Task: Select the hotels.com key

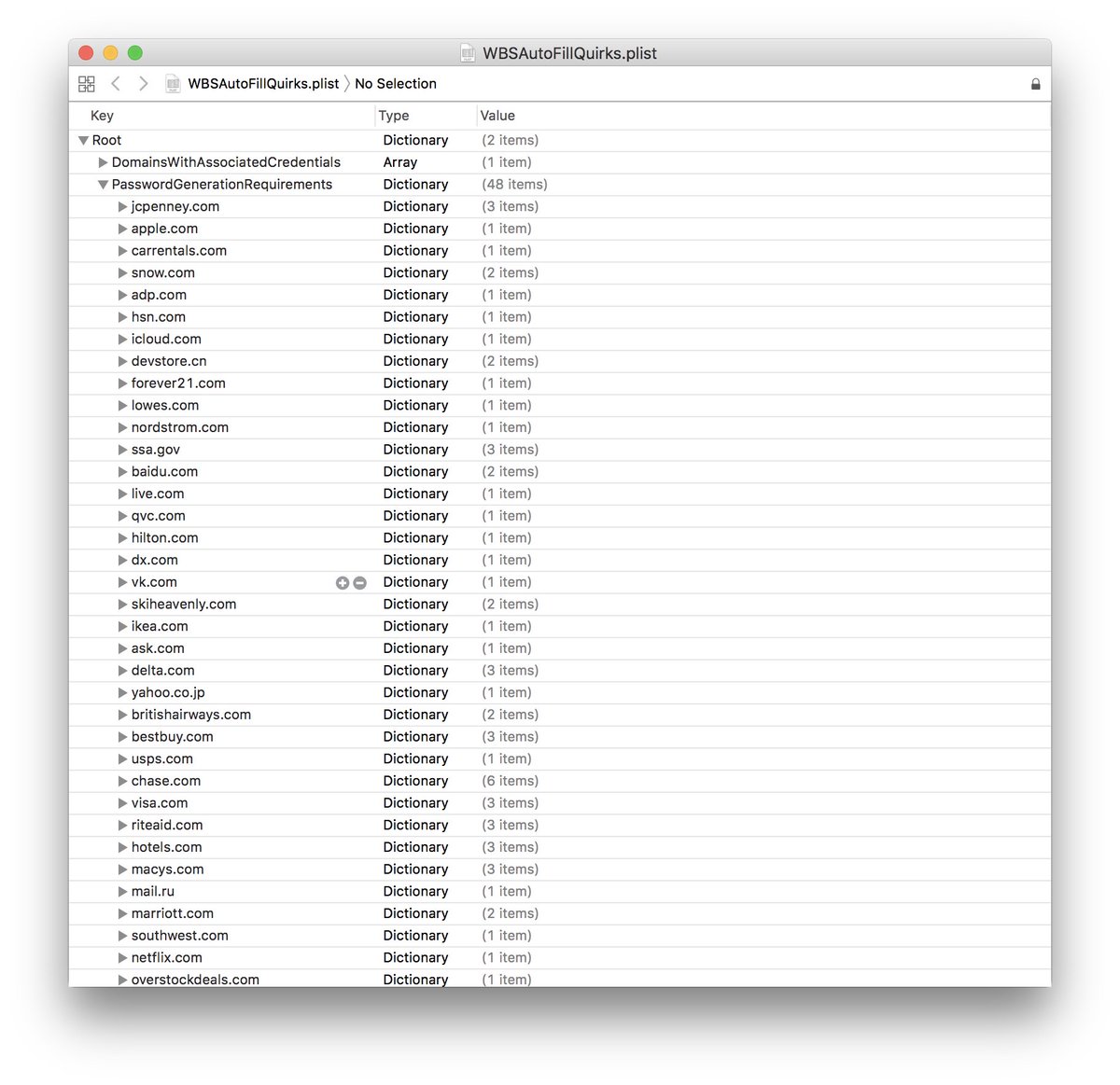Action: (x=166, y=847)
